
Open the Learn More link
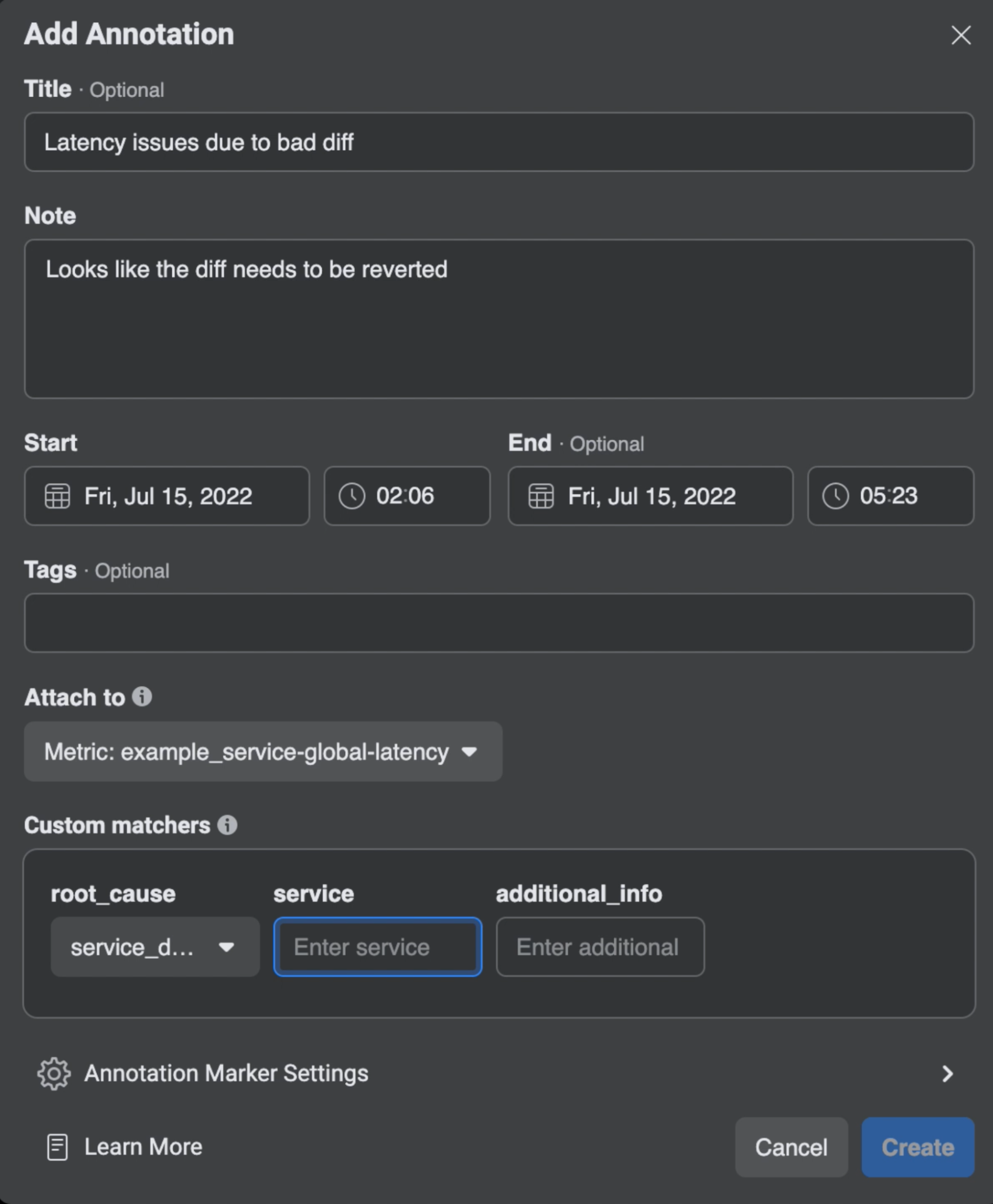pyautogui.click(x=143, y=1146)
